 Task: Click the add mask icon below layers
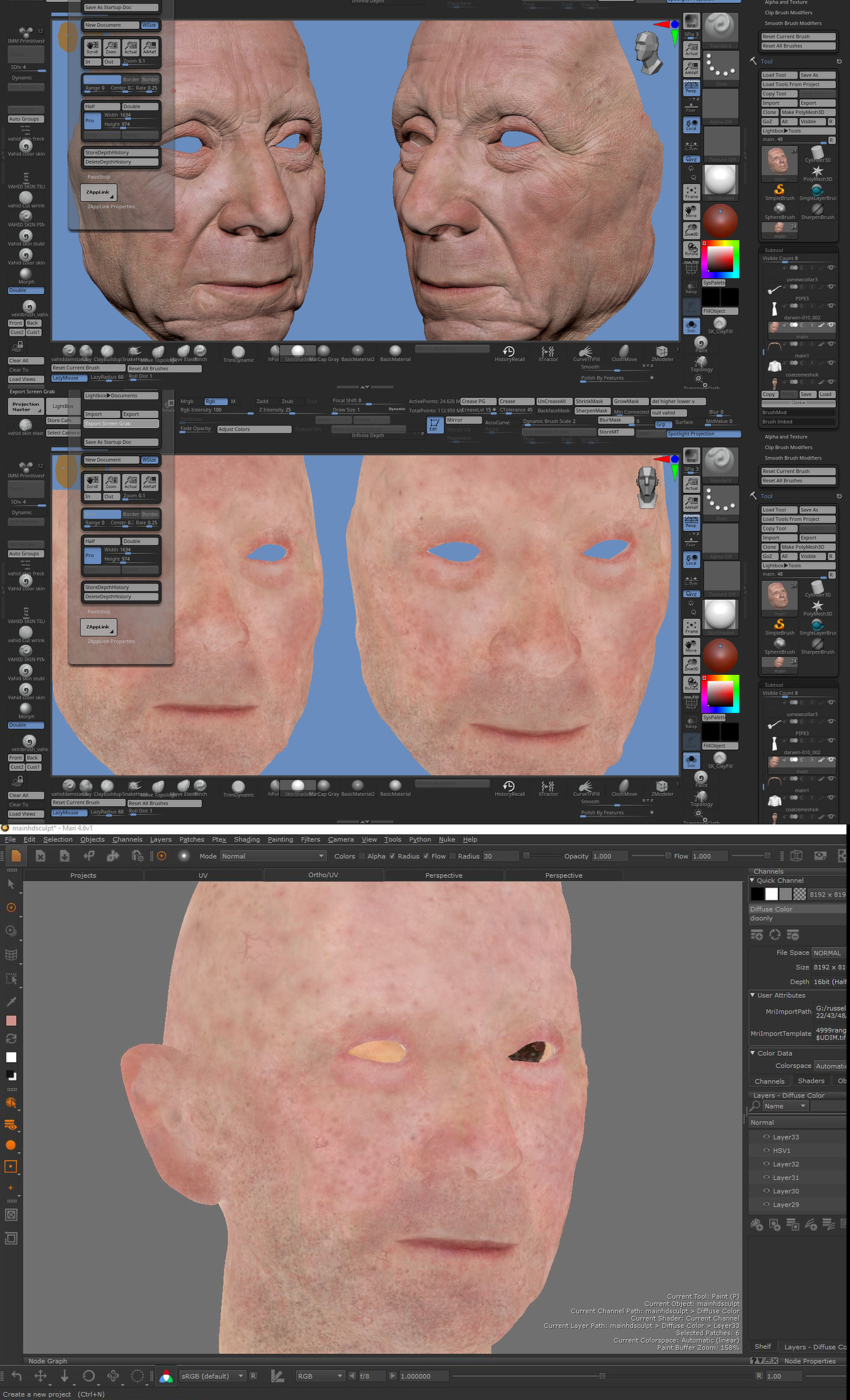[x=775, y=1224]
